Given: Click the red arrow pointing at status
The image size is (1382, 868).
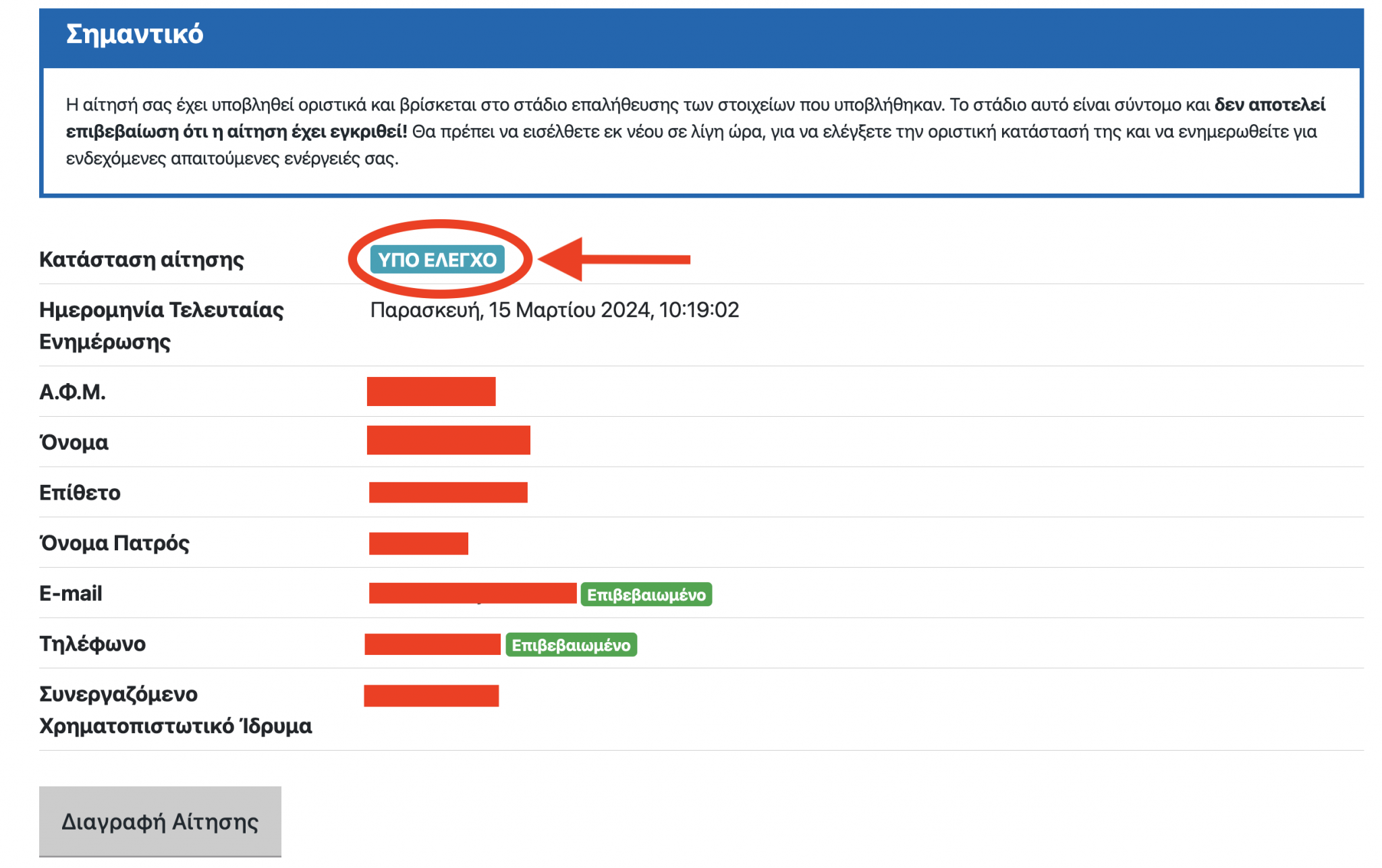Looking at the screenshot, I should point(614,259).
